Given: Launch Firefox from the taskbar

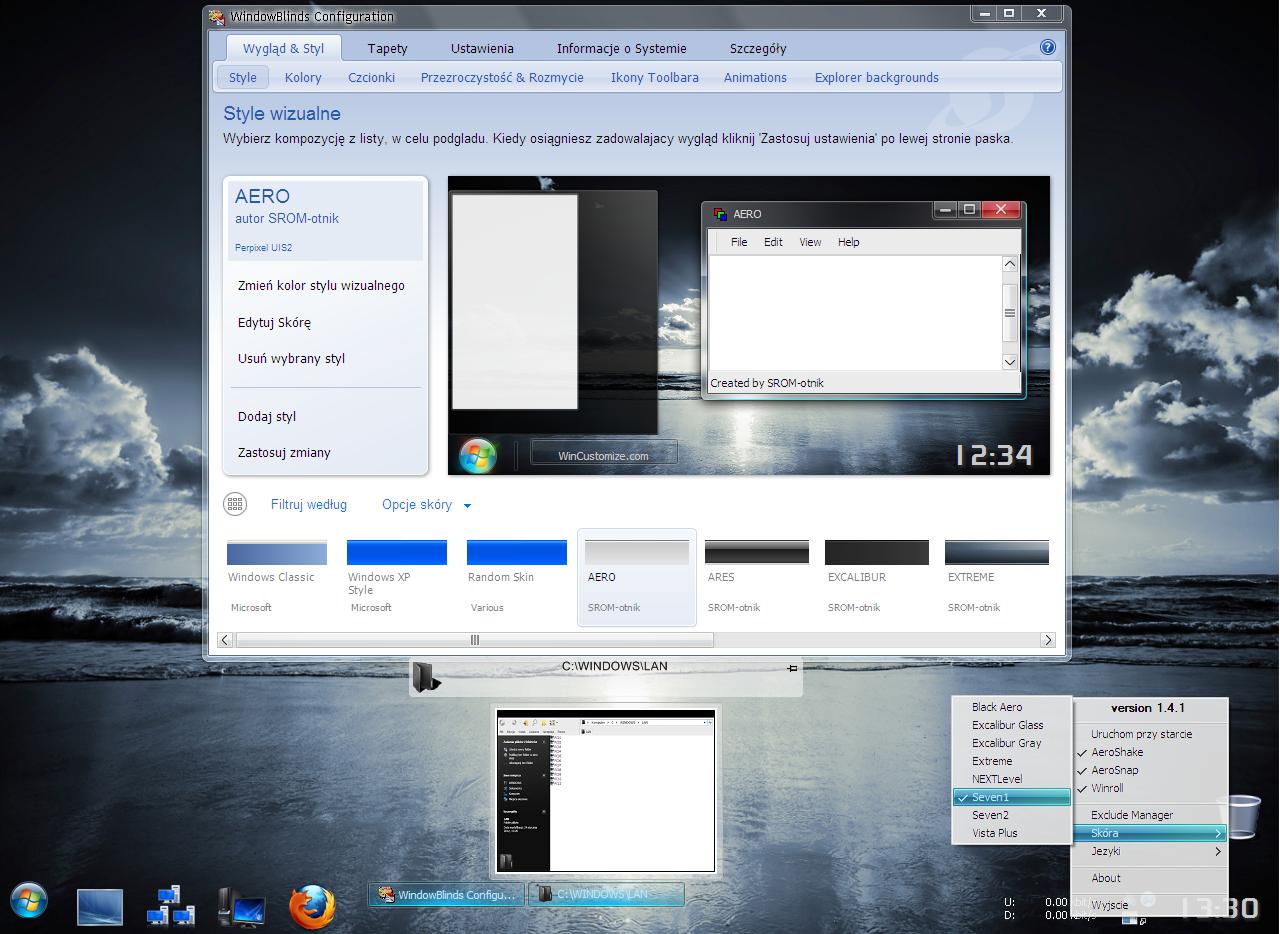Looking at the screenshot, I should click(311, 906).
